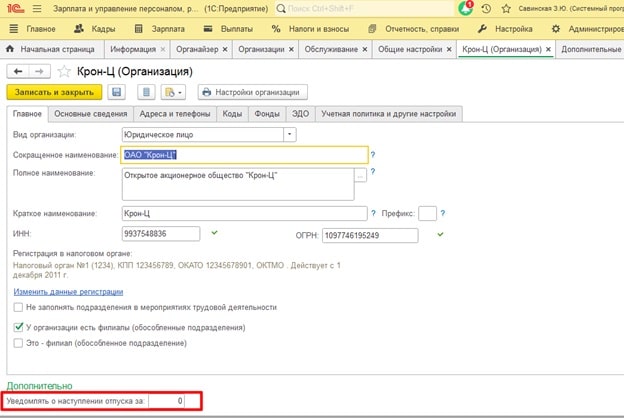Click the navigate forward arrow

pos(39,71)
